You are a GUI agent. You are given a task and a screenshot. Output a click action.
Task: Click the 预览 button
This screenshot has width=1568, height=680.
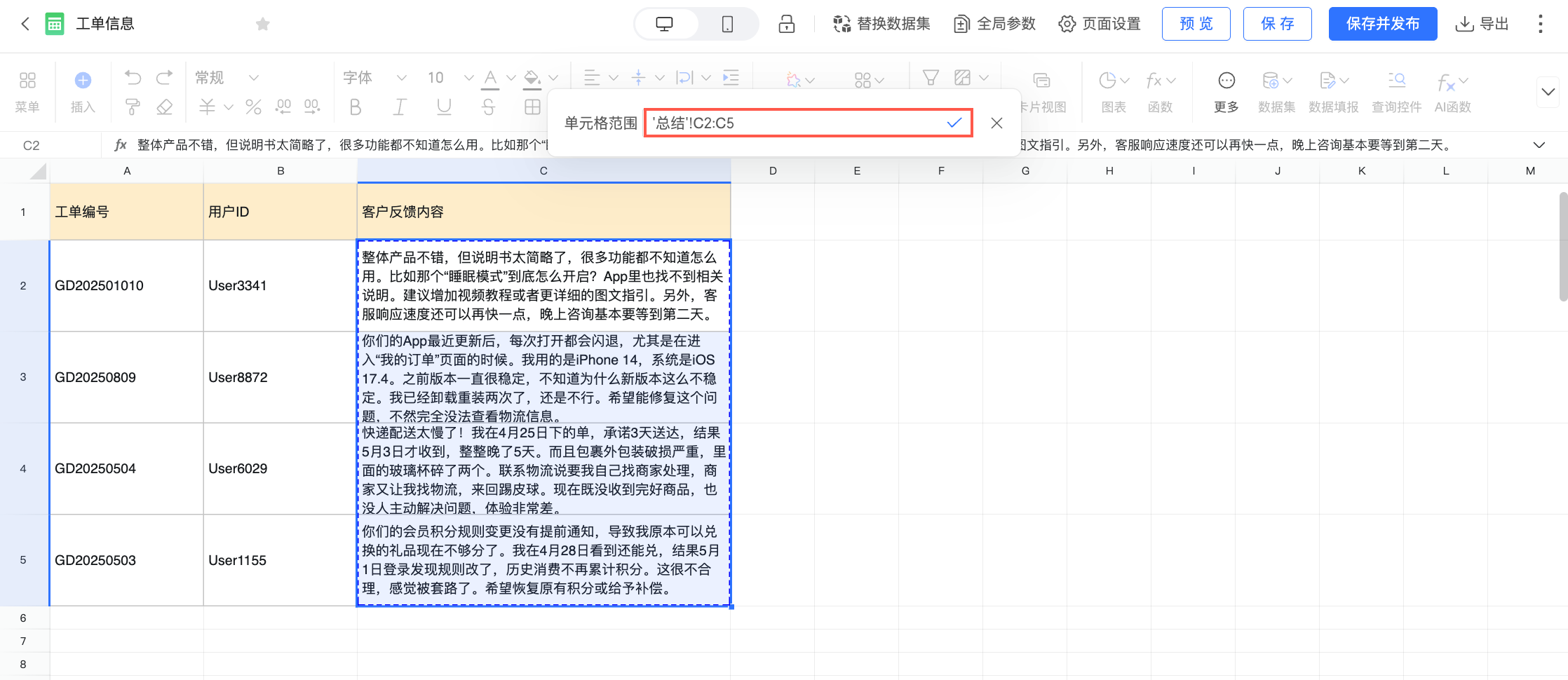click(1196, 24)
